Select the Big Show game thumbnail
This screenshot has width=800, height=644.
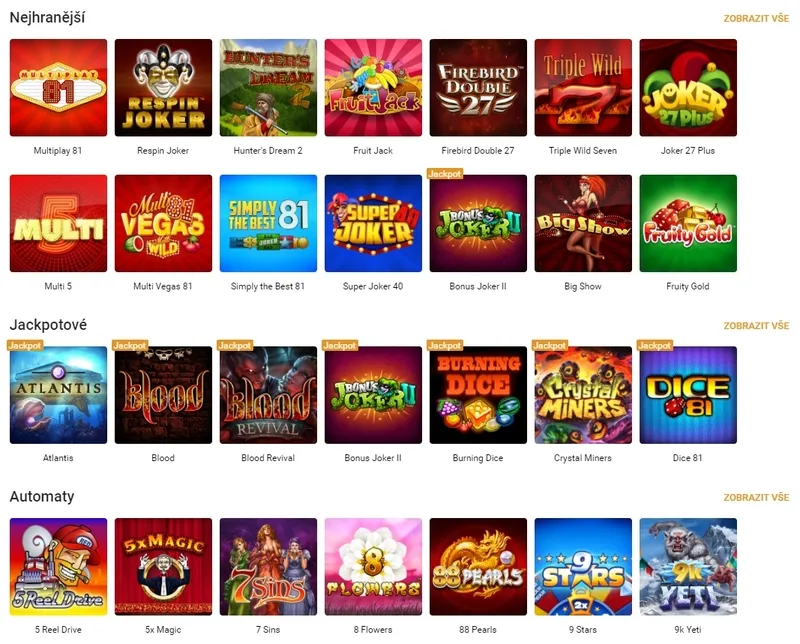583,224
